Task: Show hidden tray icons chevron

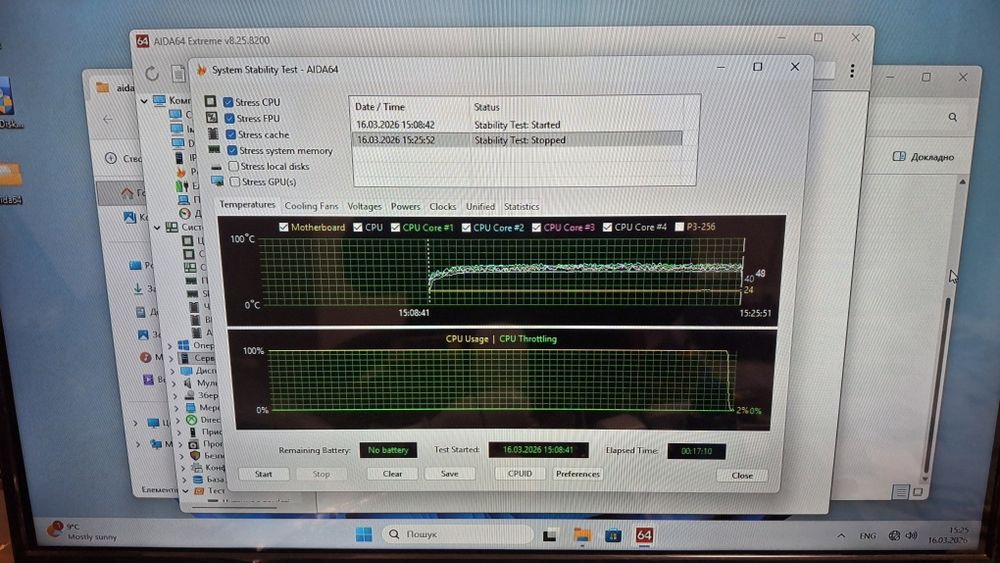Action: pos(841,536)
